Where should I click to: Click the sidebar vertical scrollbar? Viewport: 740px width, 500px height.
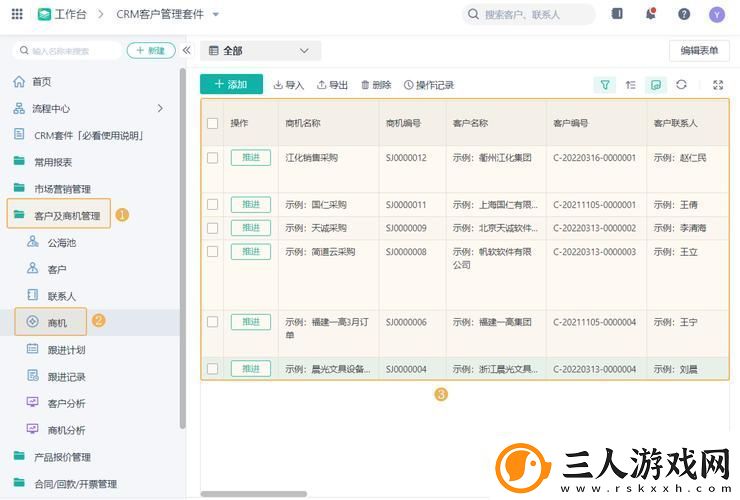pyautogui.click(x=183, y=249)
